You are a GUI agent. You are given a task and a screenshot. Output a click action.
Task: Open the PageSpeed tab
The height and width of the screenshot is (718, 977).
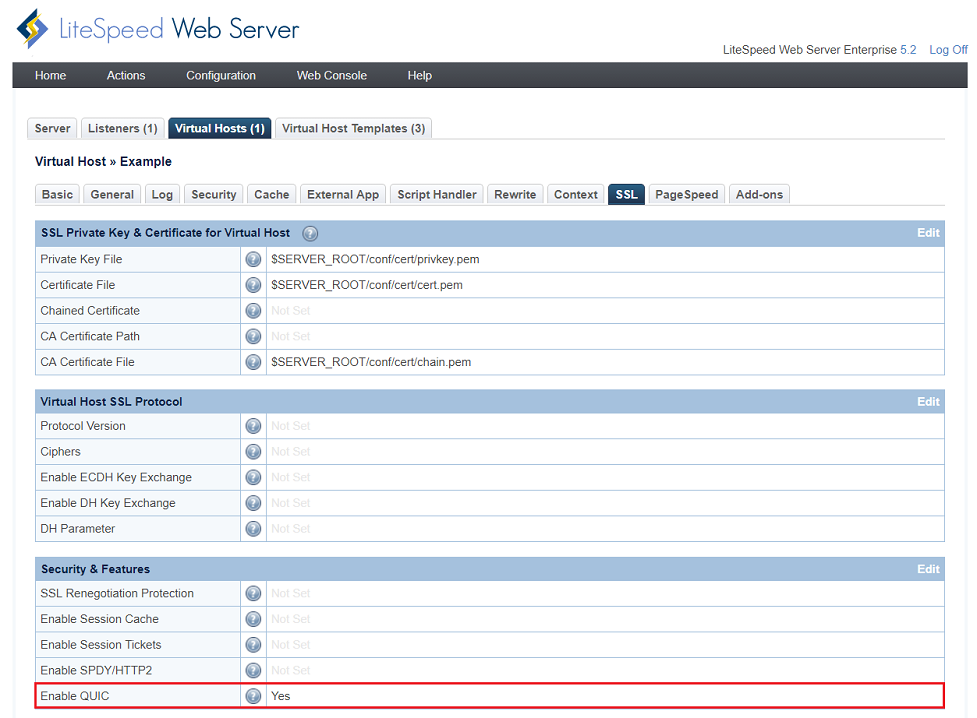point(687,194)
